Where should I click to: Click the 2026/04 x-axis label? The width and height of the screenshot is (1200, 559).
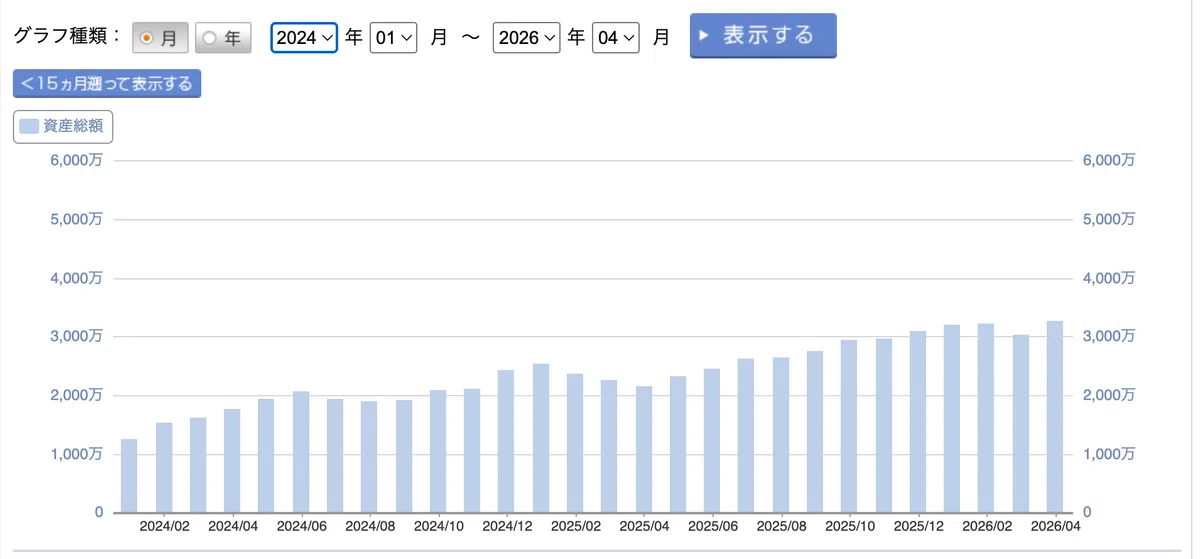1055,524
